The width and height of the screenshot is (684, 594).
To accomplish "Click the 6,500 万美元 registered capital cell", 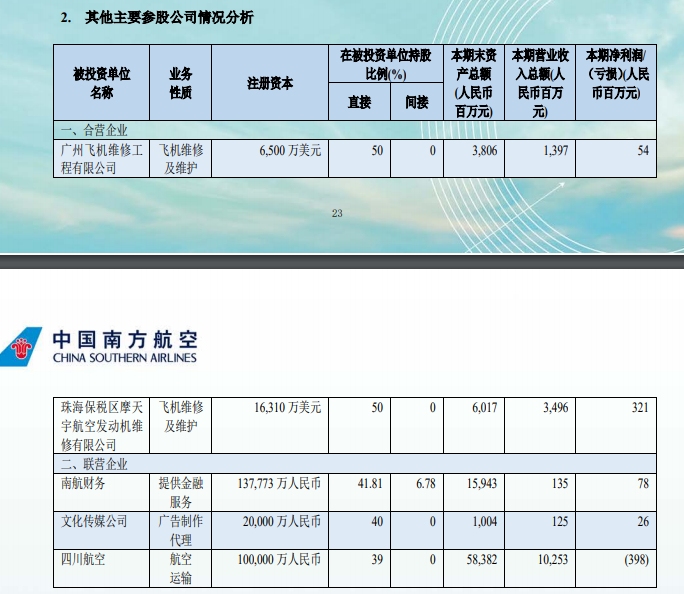I will [270, 159].
